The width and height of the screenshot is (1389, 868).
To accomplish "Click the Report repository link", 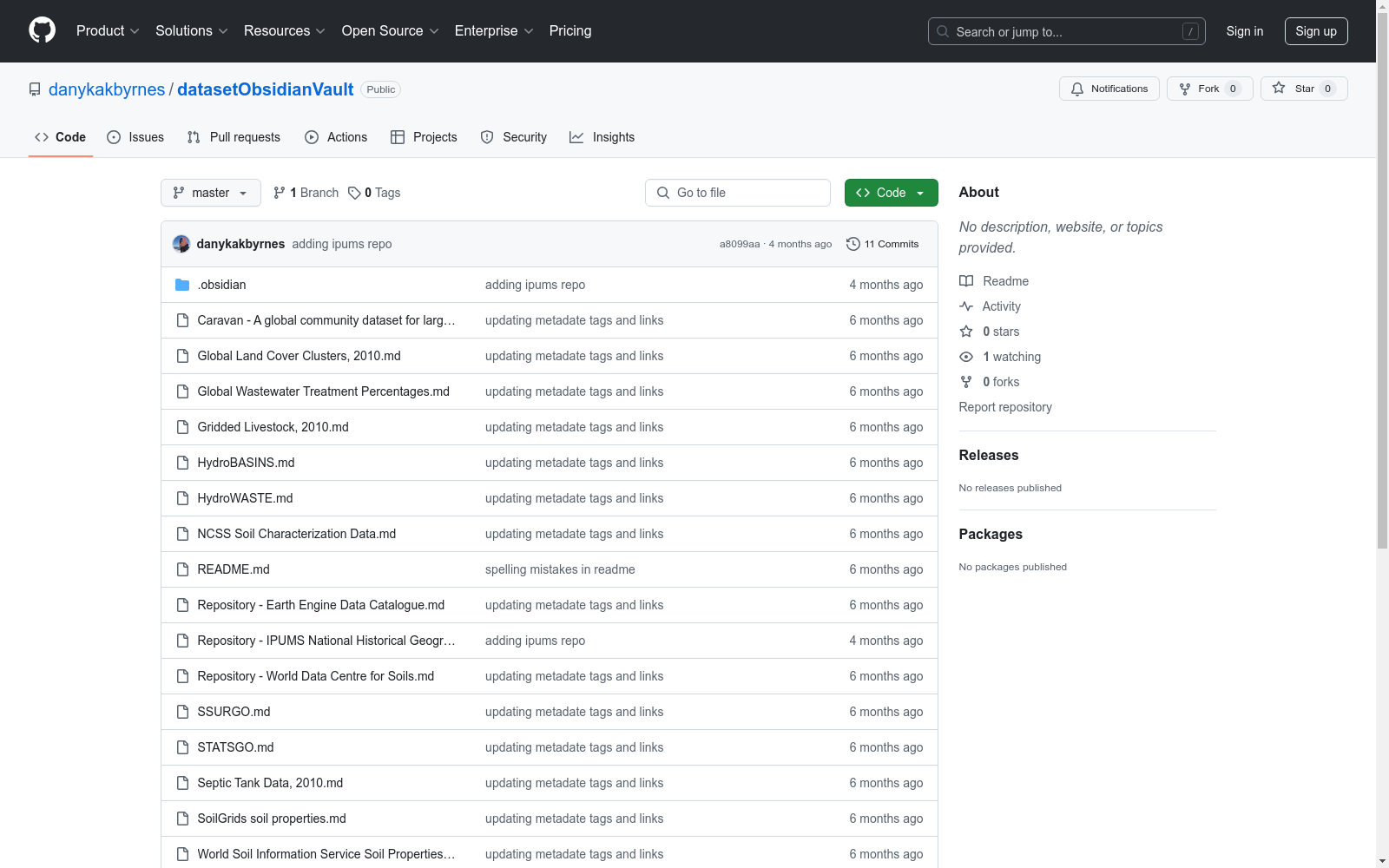I will pyautogui.click(x=1005, y=407).
